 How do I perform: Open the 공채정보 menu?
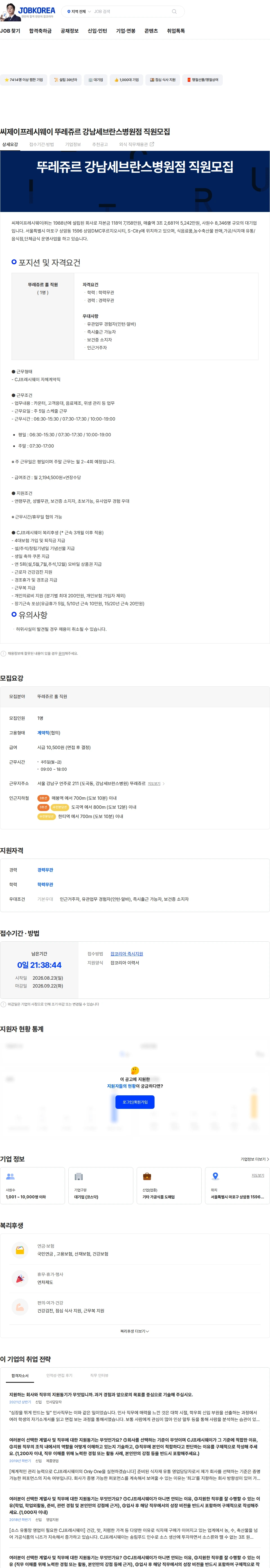[x=69, y=31]
